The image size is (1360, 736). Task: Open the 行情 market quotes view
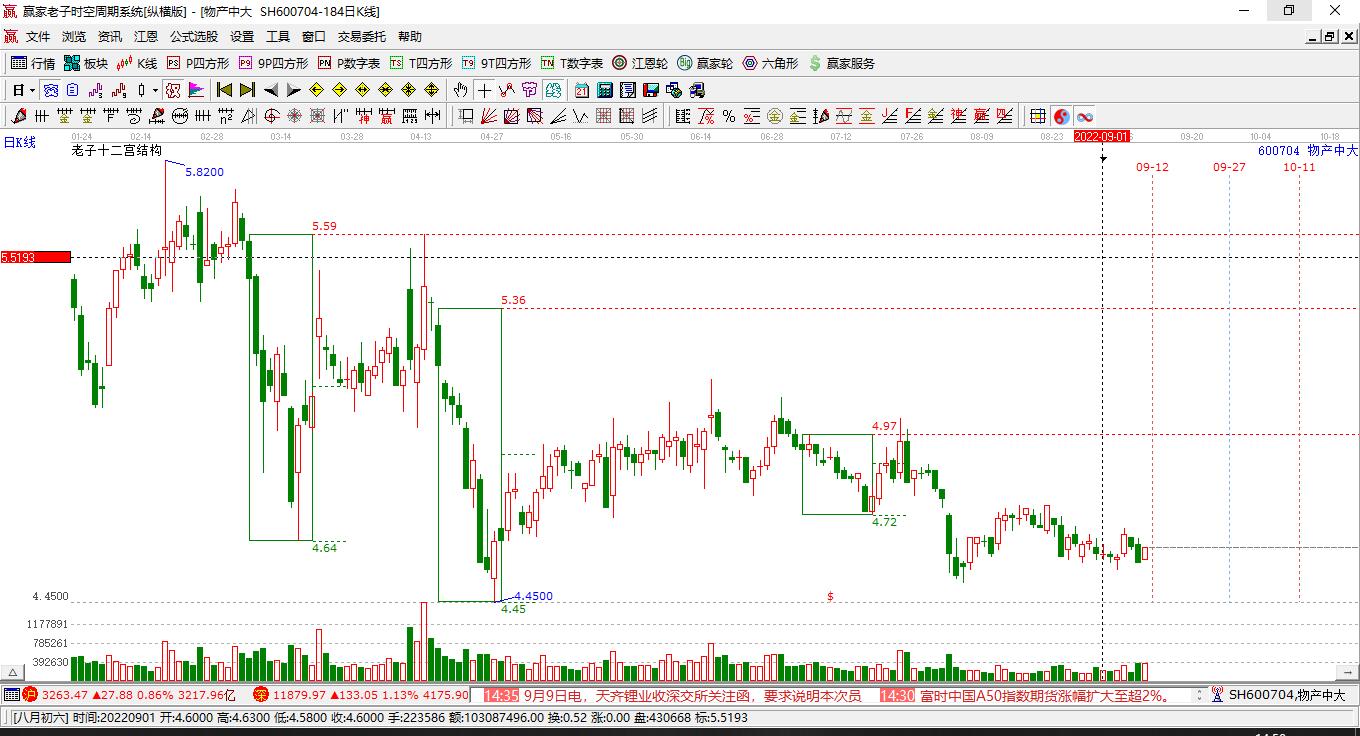tap(33, 63)
